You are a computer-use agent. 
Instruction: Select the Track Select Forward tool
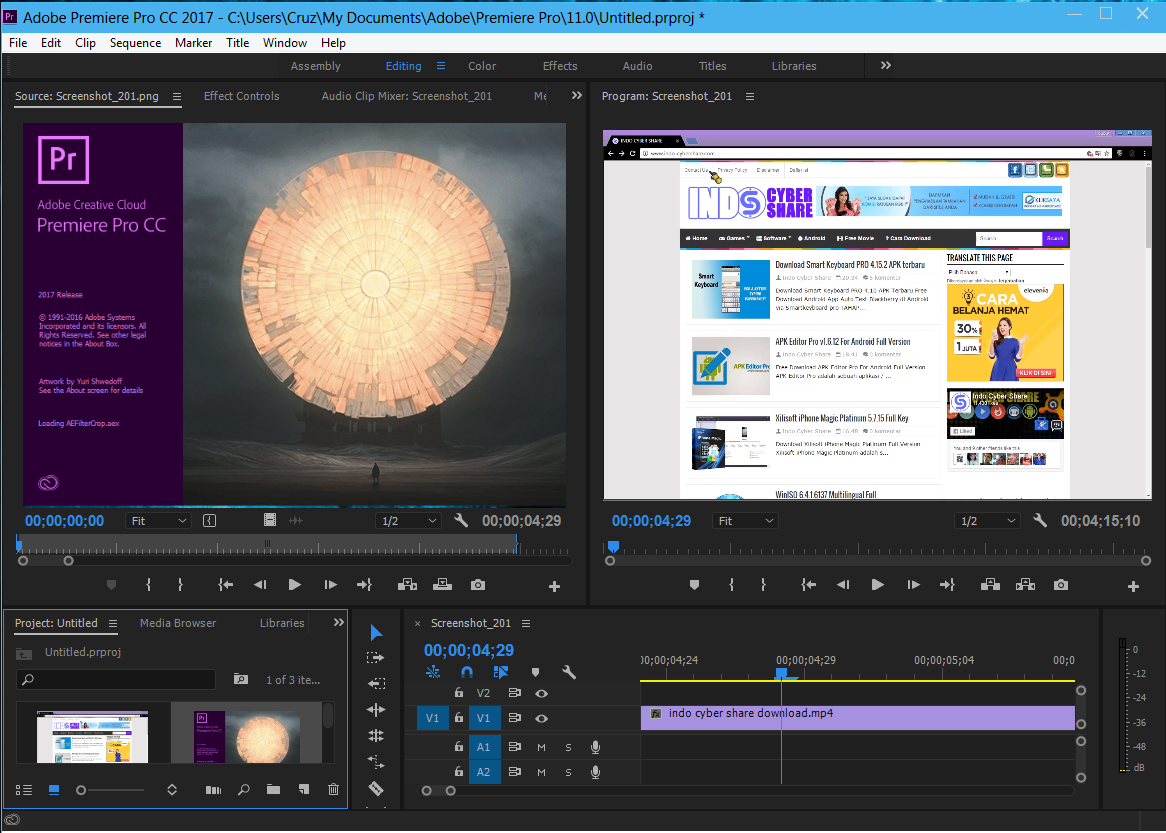click(x=376, y=658)
